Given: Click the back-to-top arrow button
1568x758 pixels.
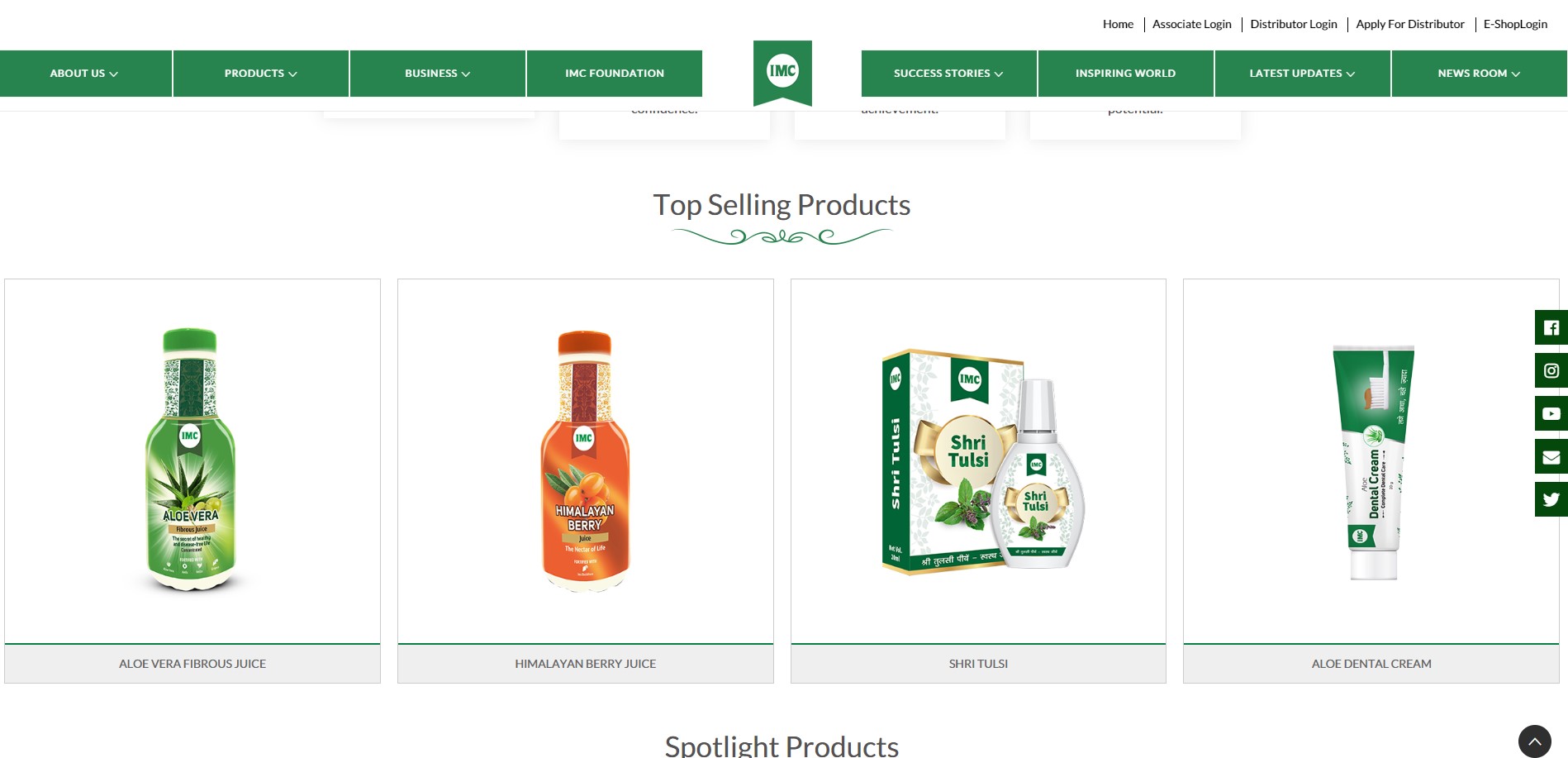Looking at the screenshot, I should [x=1534, y=741].
